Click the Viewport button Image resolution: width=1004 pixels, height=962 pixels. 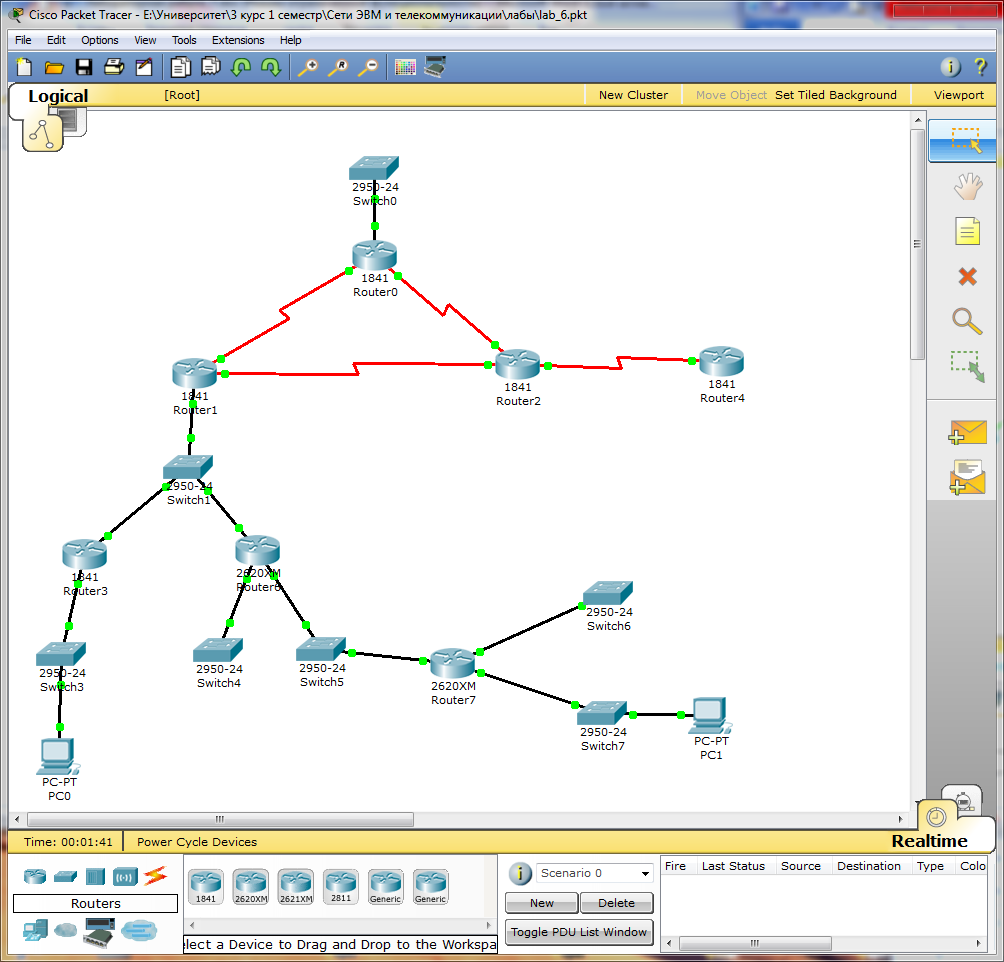point(959,95)
